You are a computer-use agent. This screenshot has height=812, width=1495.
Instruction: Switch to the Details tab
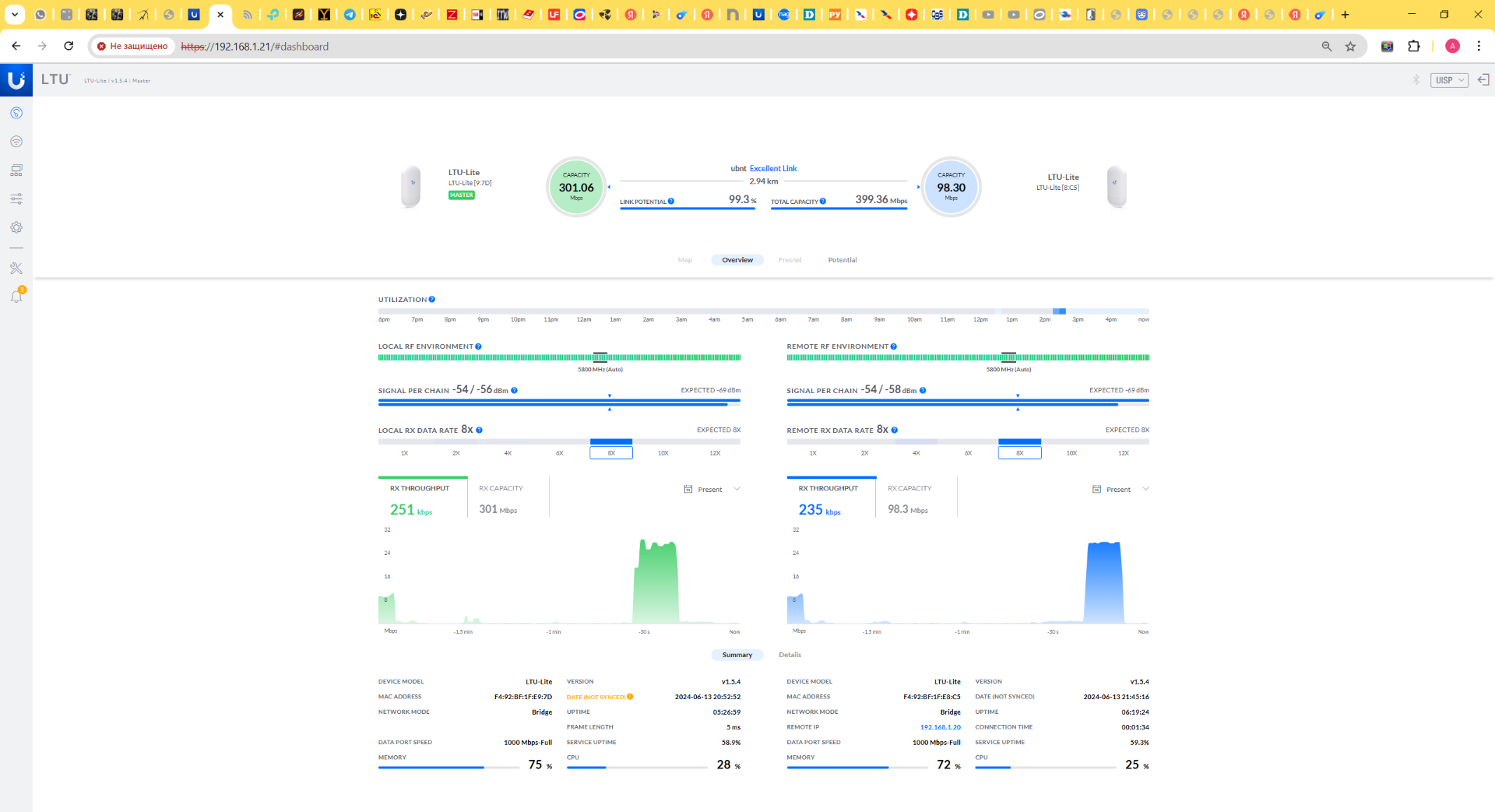click(x=790, y=655)
